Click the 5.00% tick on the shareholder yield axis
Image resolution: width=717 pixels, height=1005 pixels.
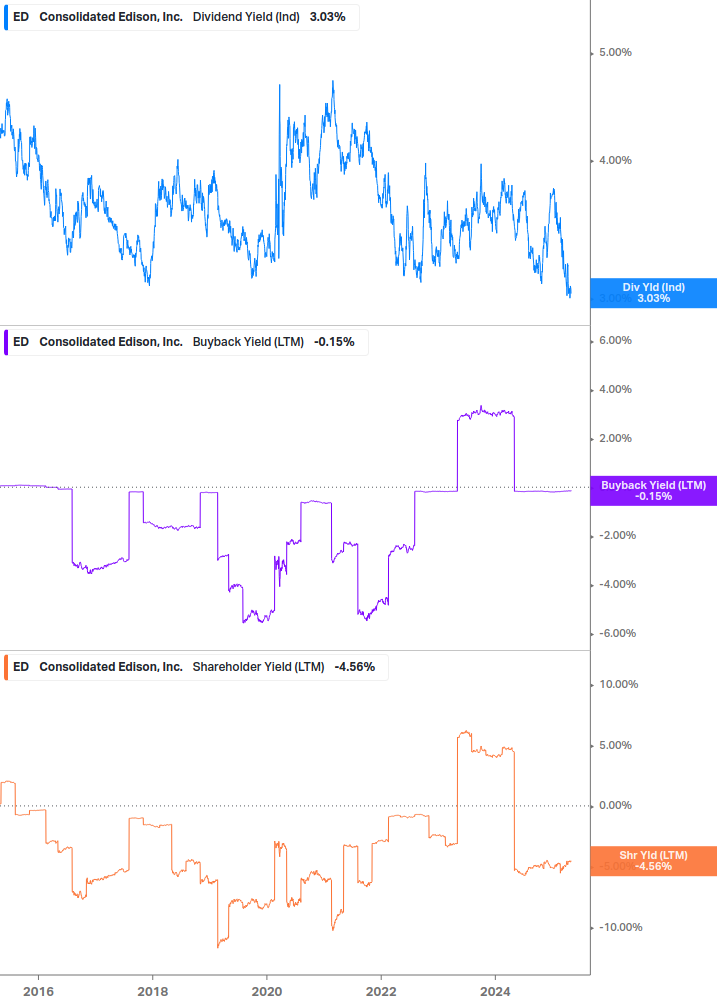(x=615, y=745)
